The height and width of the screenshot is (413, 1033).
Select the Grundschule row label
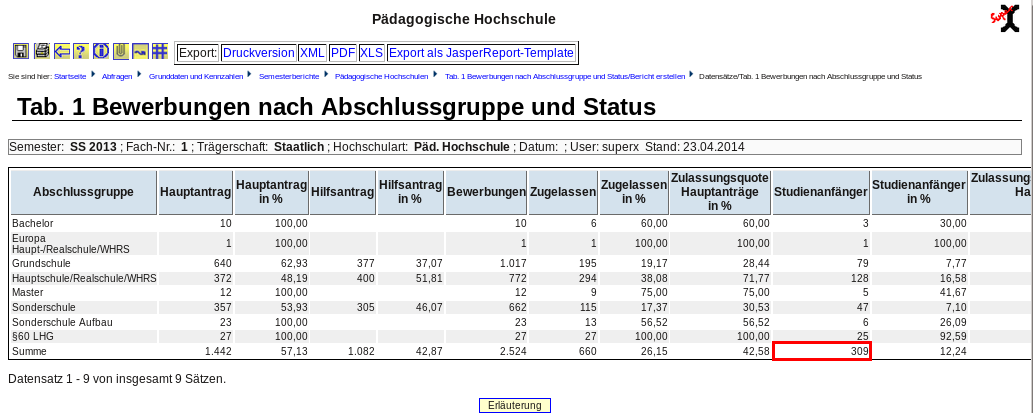tap(41, 263)
